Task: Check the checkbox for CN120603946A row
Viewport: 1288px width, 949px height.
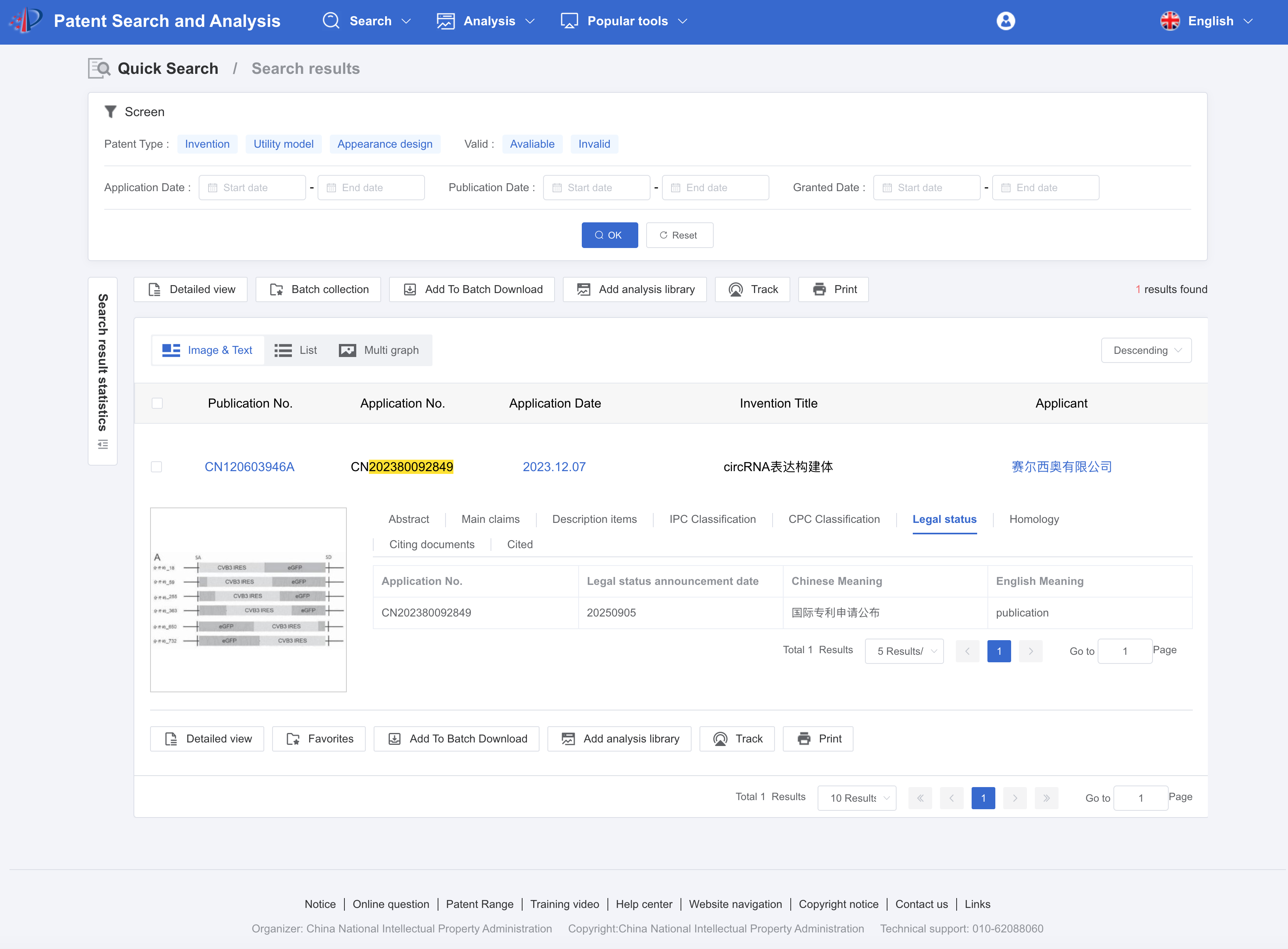Action: pos(156,467)
